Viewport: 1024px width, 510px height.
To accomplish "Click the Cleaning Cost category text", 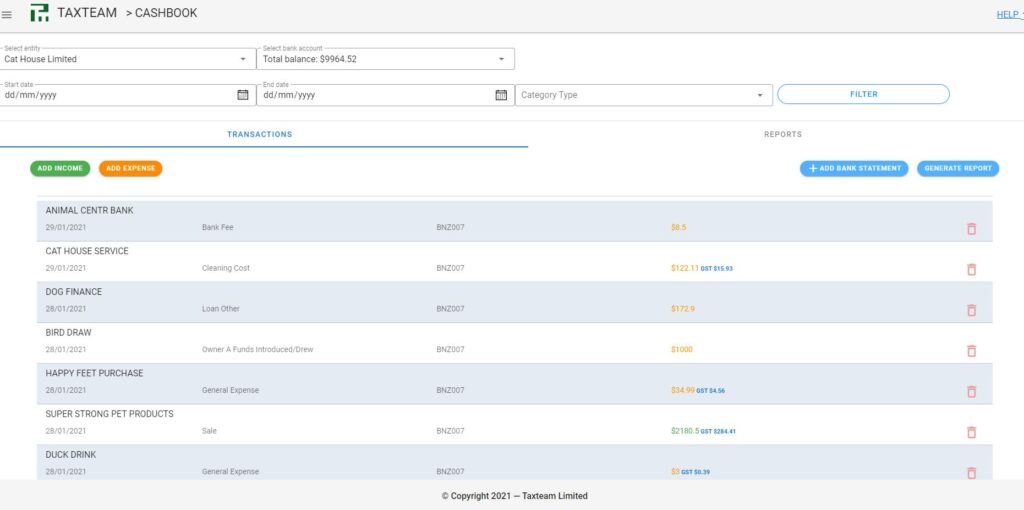I will point(226,268).
